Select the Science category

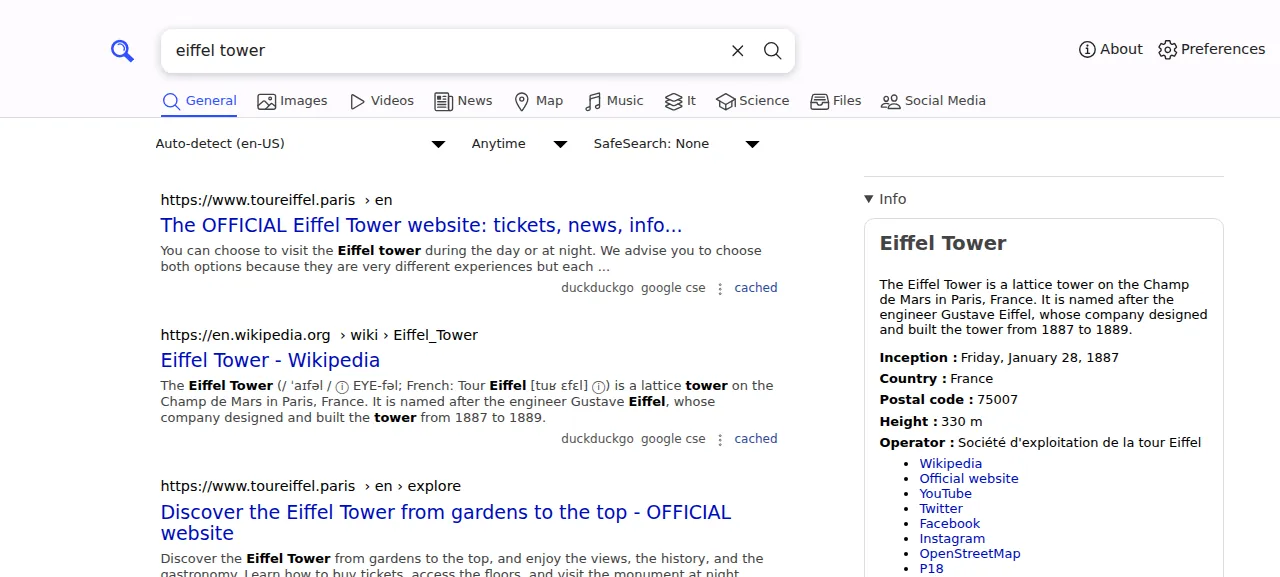(x=753, y=101)
